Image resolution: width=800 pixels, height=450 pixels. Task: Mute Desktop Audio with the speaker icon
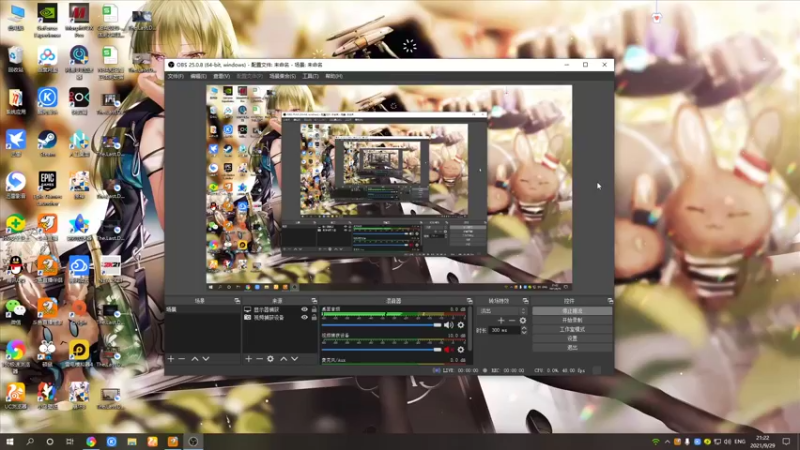(x=448, y=325)
